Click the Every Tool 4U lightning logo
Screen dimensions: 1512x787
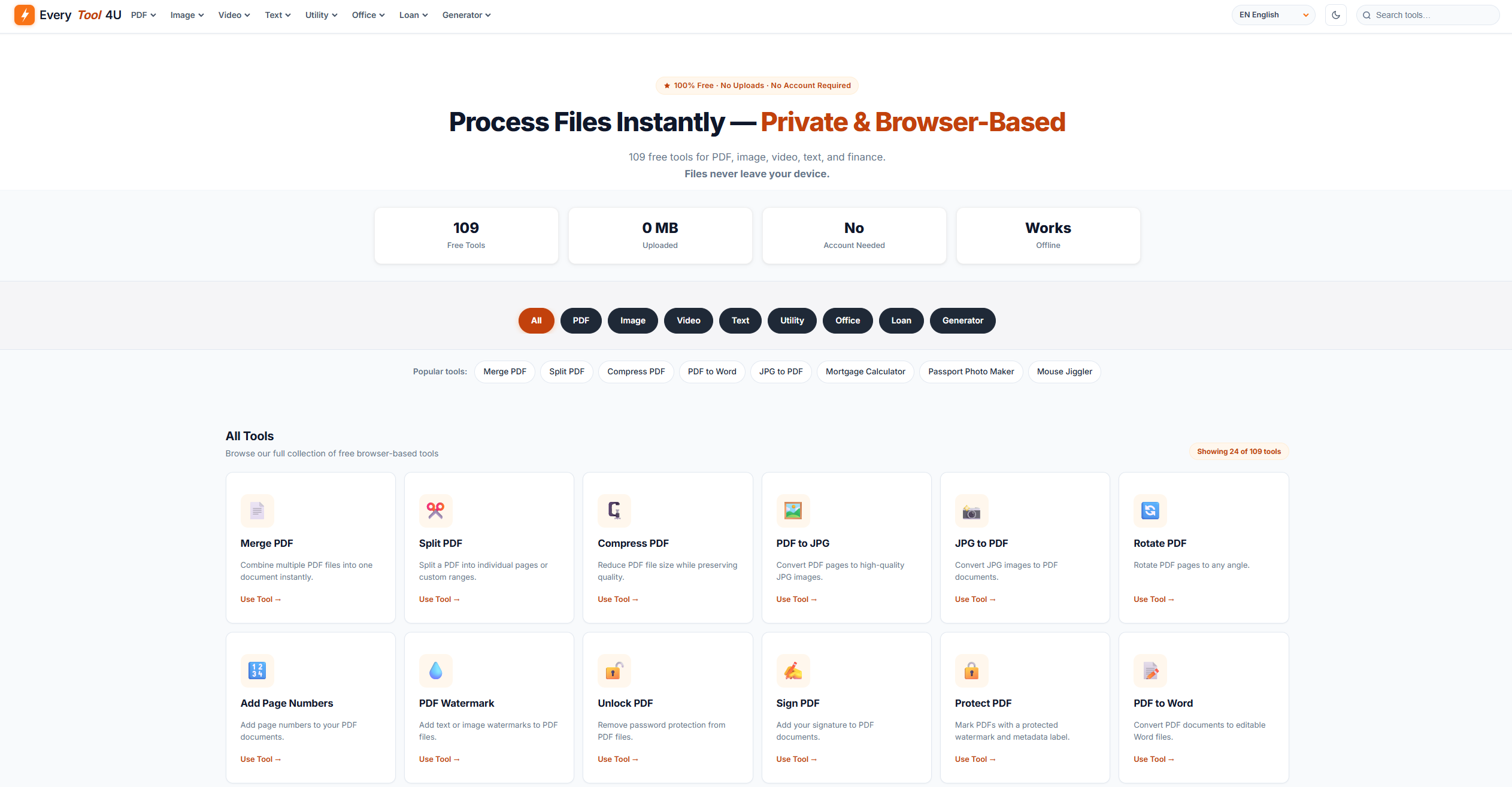[25, 15]
